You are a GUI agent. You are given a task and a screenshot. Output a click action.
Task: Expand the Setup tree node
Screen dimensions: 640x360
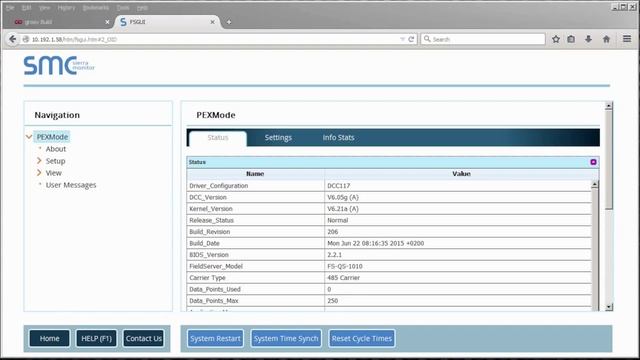(39, 161)
